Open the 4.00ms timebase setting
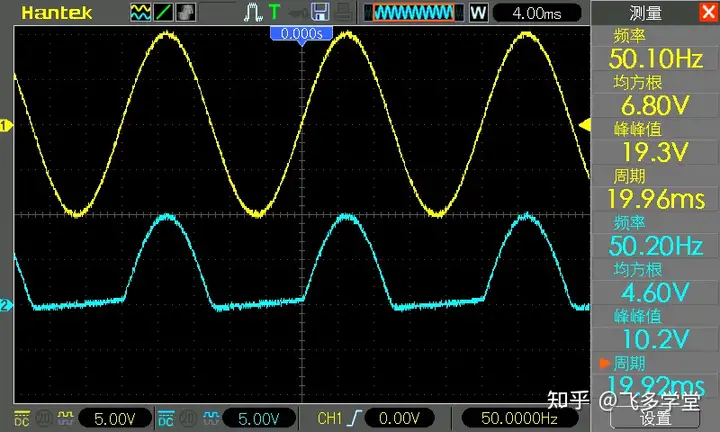The height and width of the screenshot is (432, 720). pyautogui.click(x=537, y=13)
